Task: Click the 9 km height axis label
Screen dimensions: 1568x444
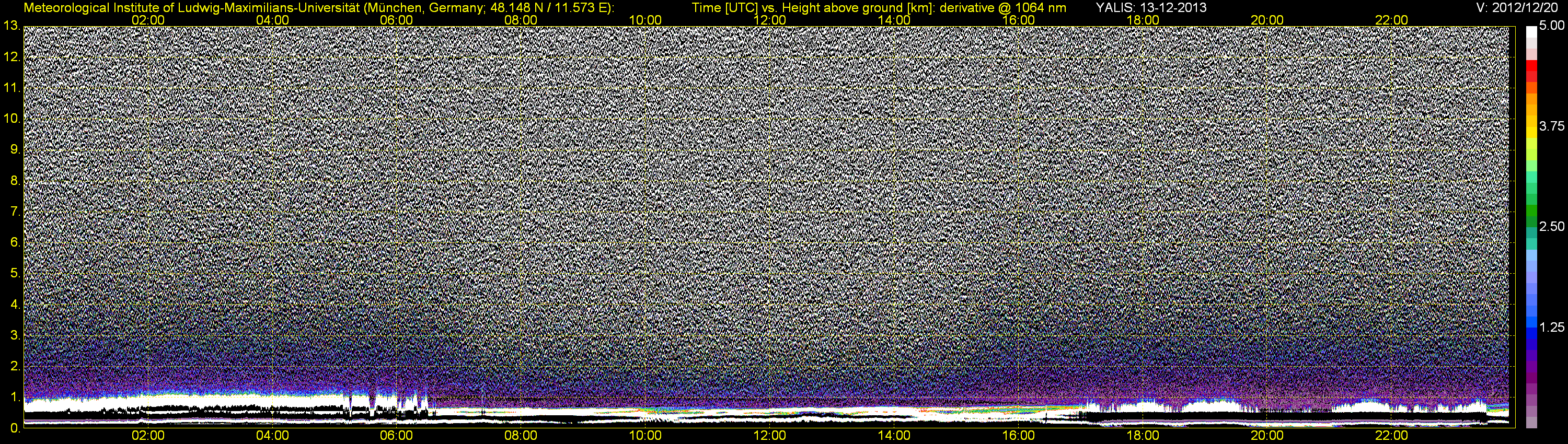Action: coord(15,149)
